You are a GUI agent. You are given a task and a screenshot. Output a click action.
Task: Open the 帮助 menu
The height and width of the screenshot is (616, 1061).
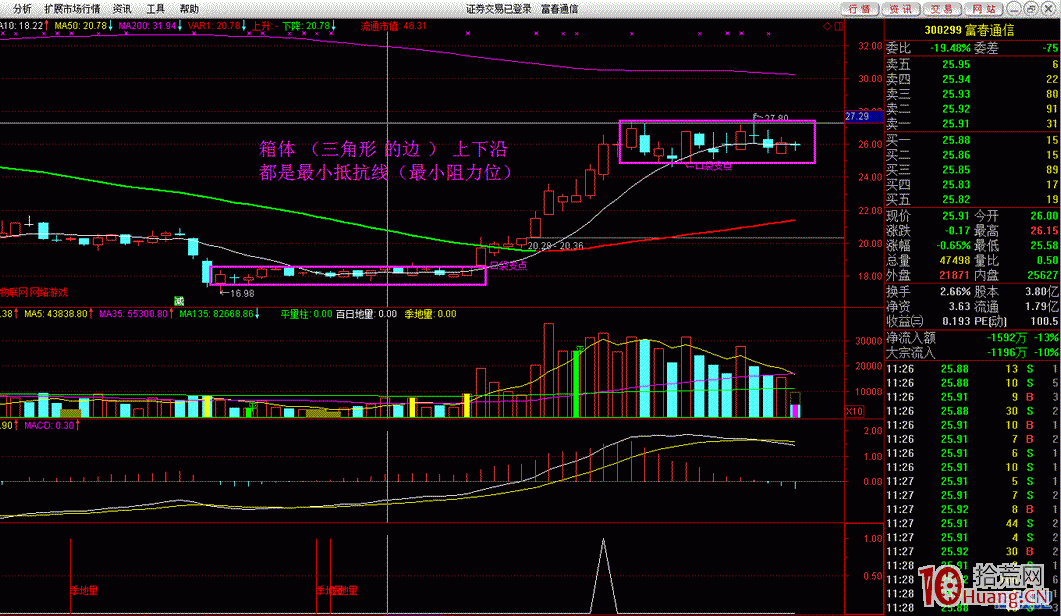(189, 9)
